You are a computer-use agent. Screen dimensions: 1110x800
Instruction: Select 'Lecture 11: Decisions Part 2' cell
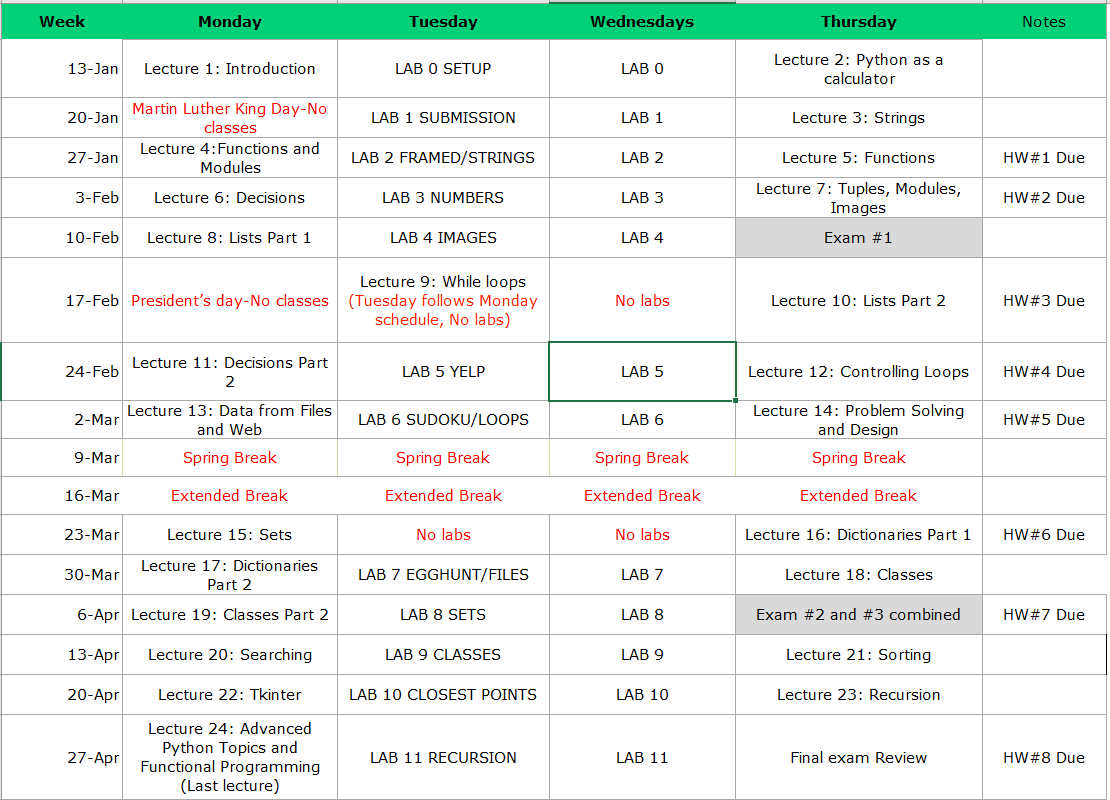coord(230,372)
